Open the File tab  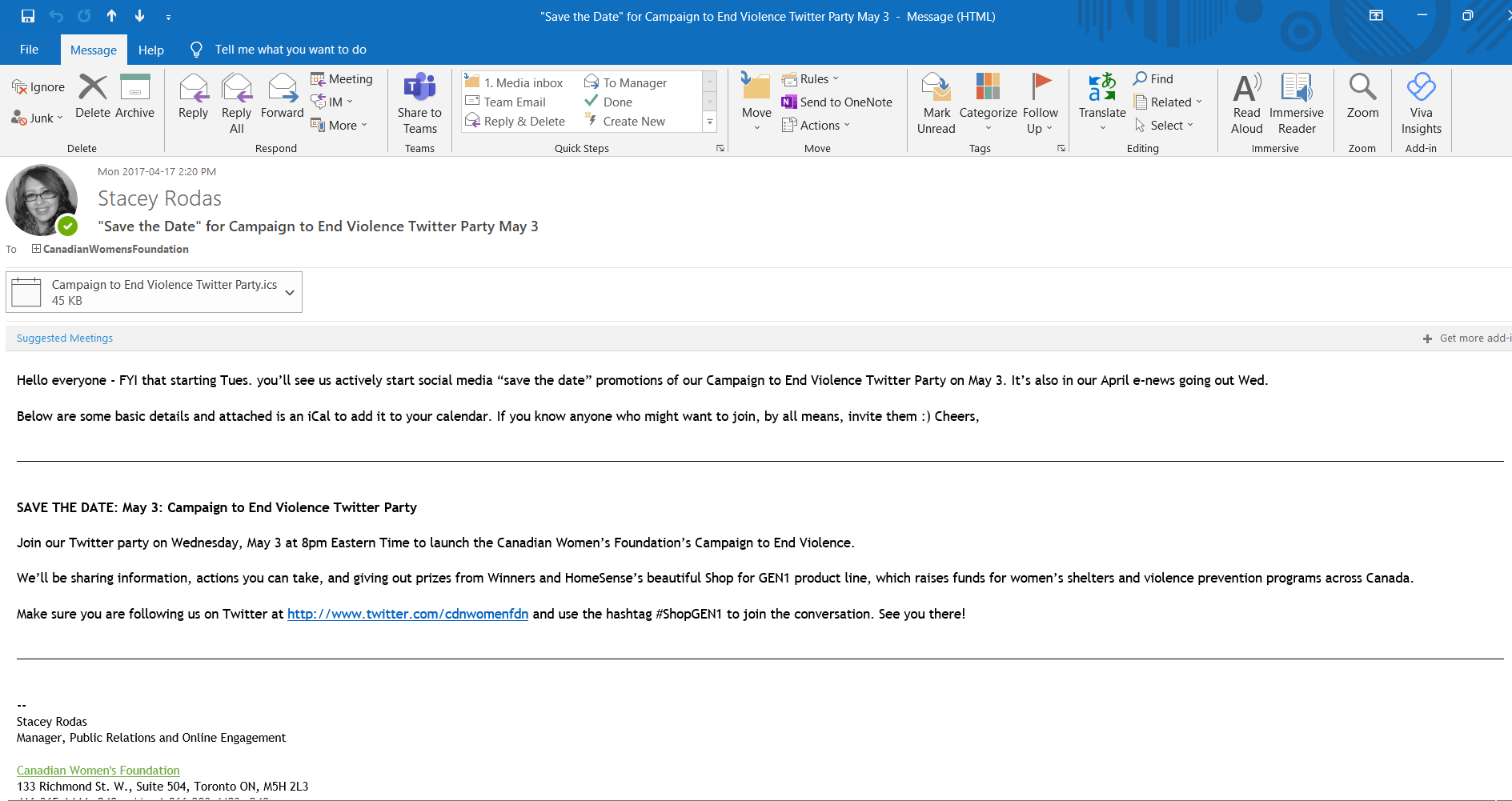29,50
